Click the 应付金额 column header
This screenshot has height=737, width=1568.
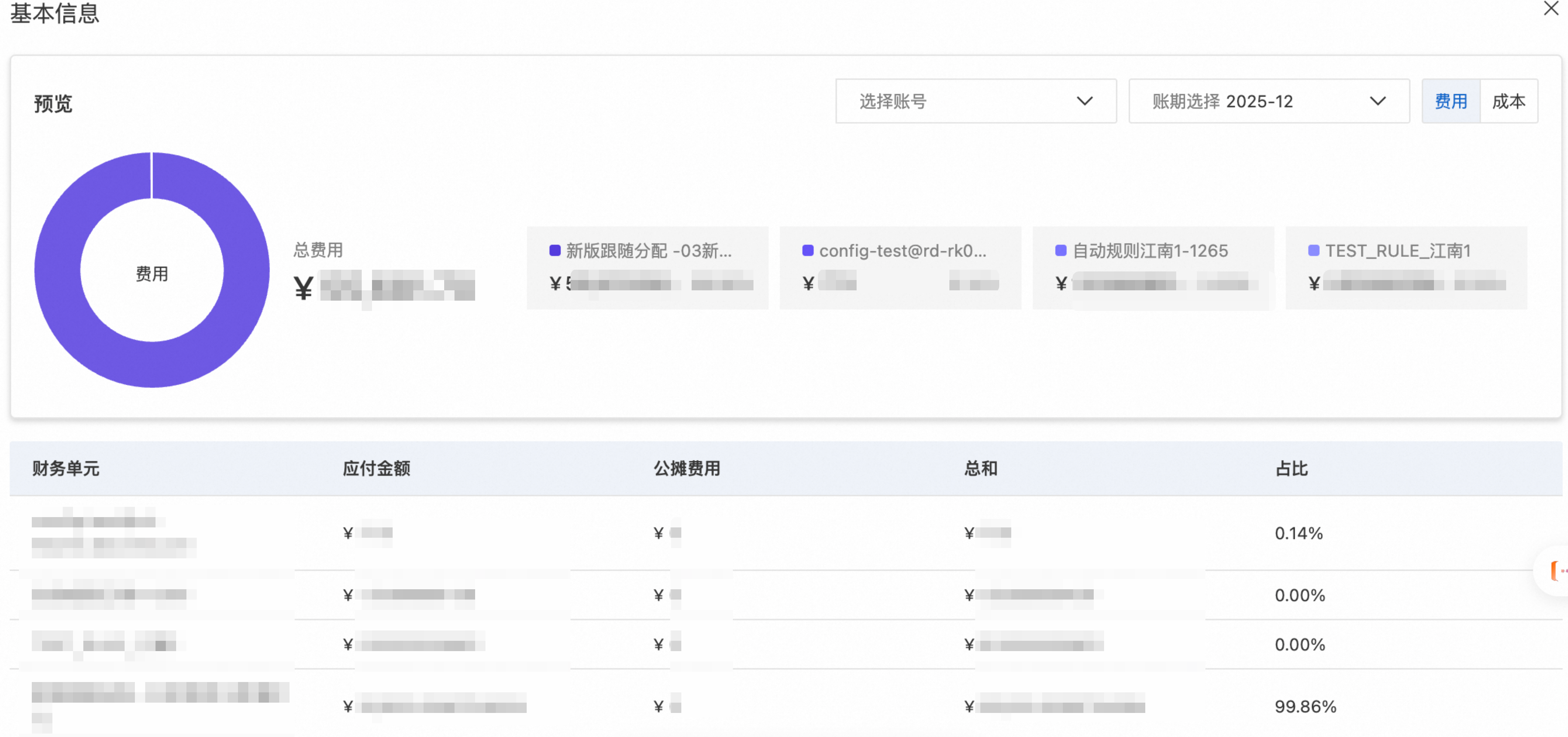376,469
